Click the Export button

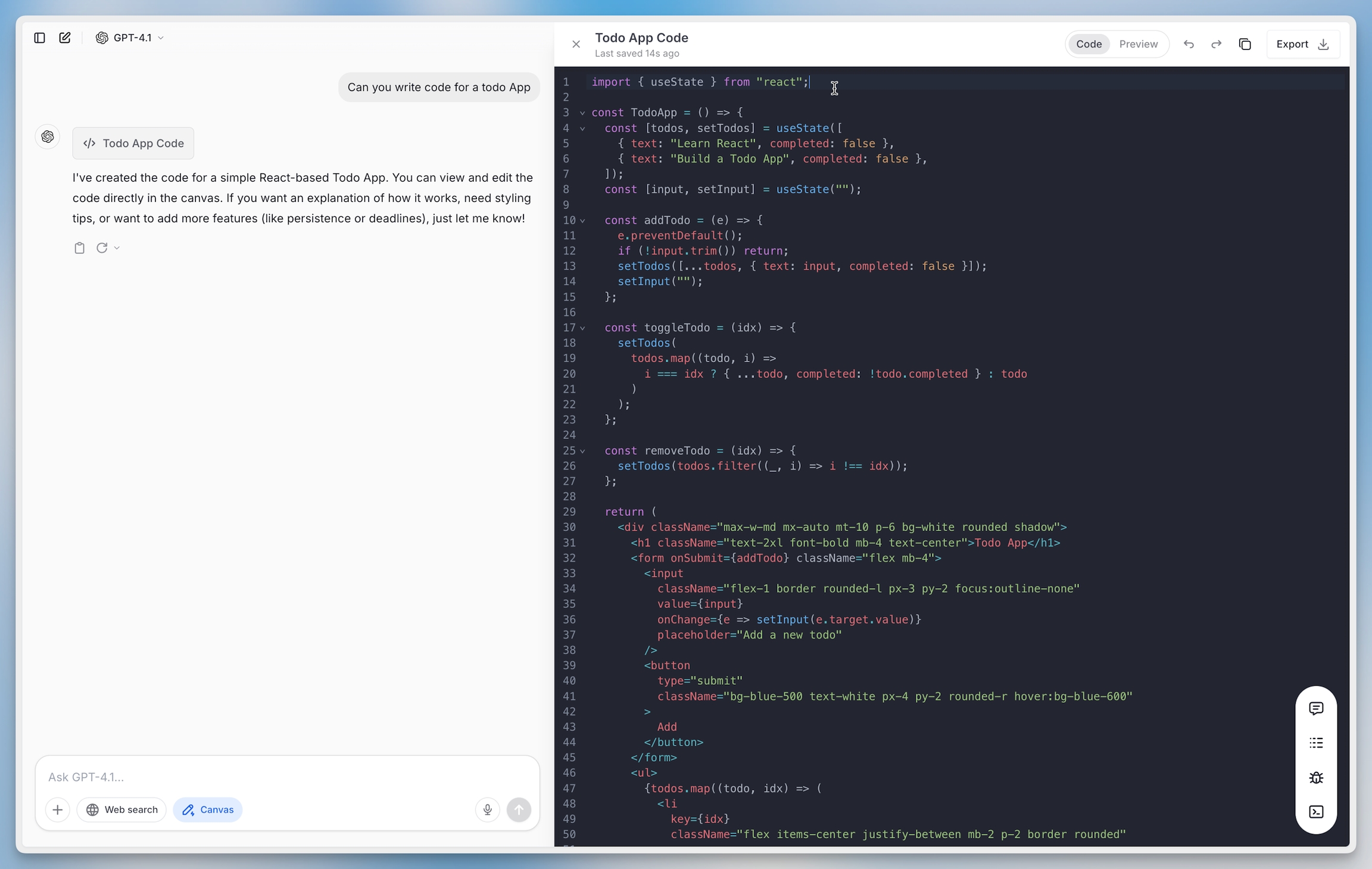click(x=1302, y=44)
